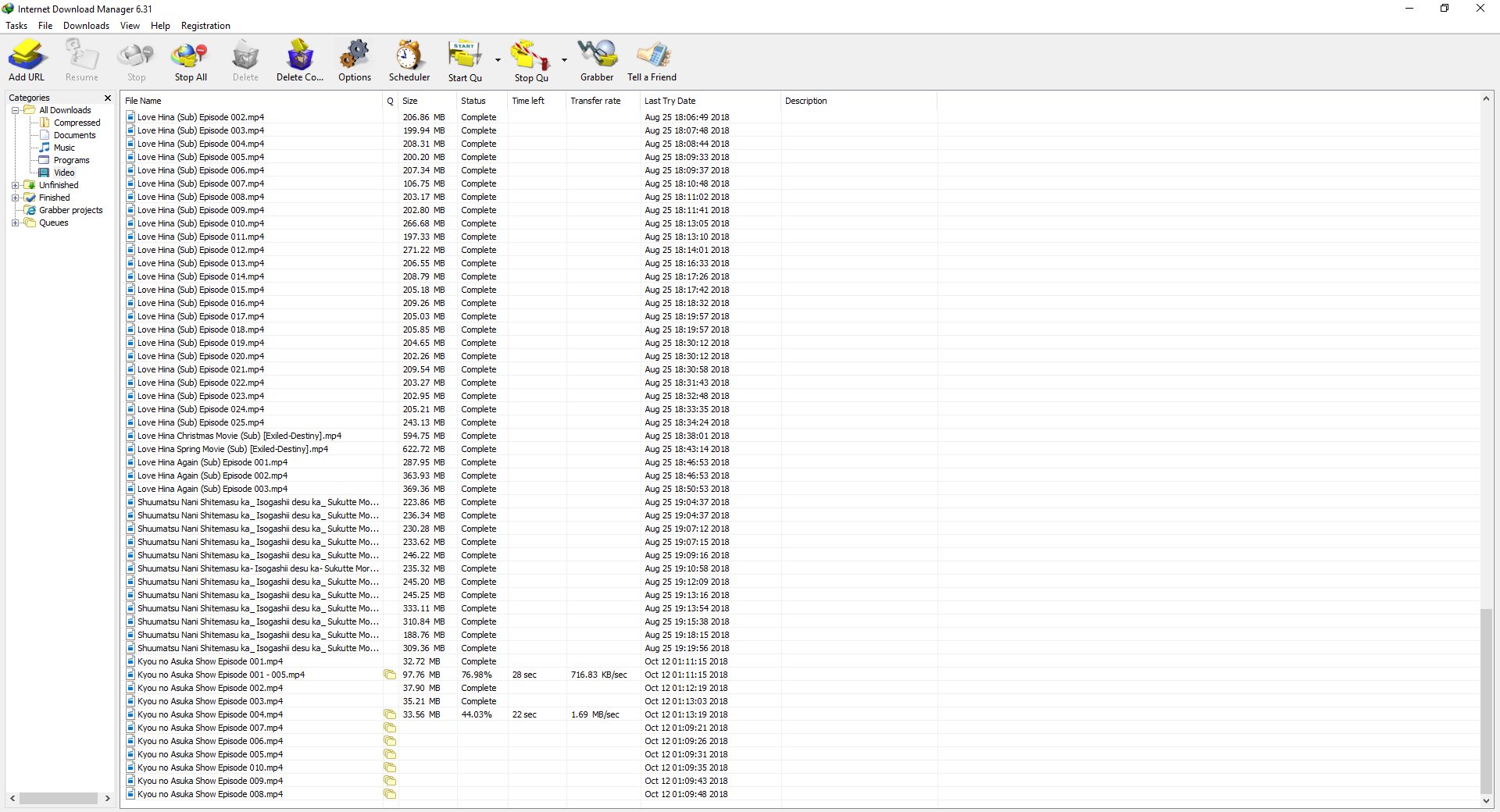Viewport: 1500px width, 812px height.
Task: Expand the Unfinished category tree node
Action: pyautogui.click(x=15, y=186)
